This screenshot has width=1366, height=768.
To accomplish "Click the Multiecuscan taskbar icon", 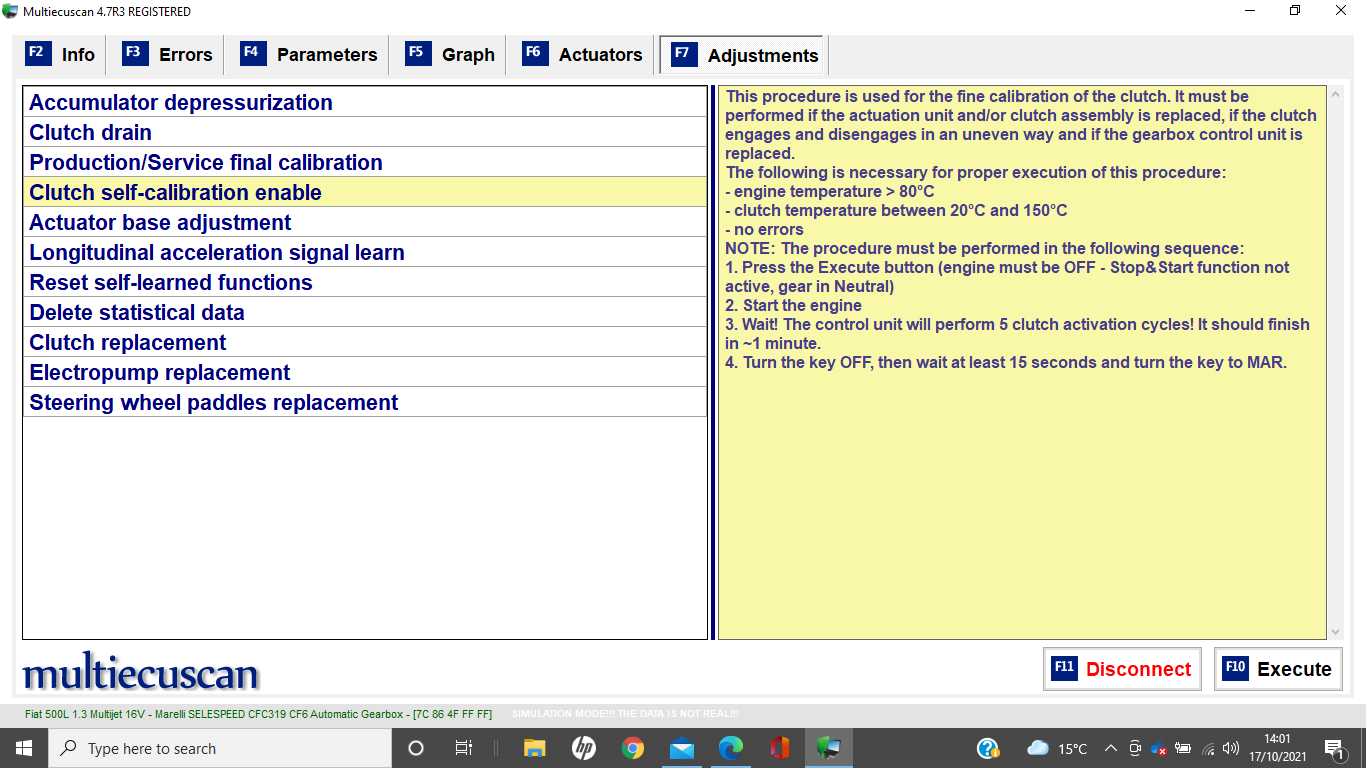I will coord(829,748).
